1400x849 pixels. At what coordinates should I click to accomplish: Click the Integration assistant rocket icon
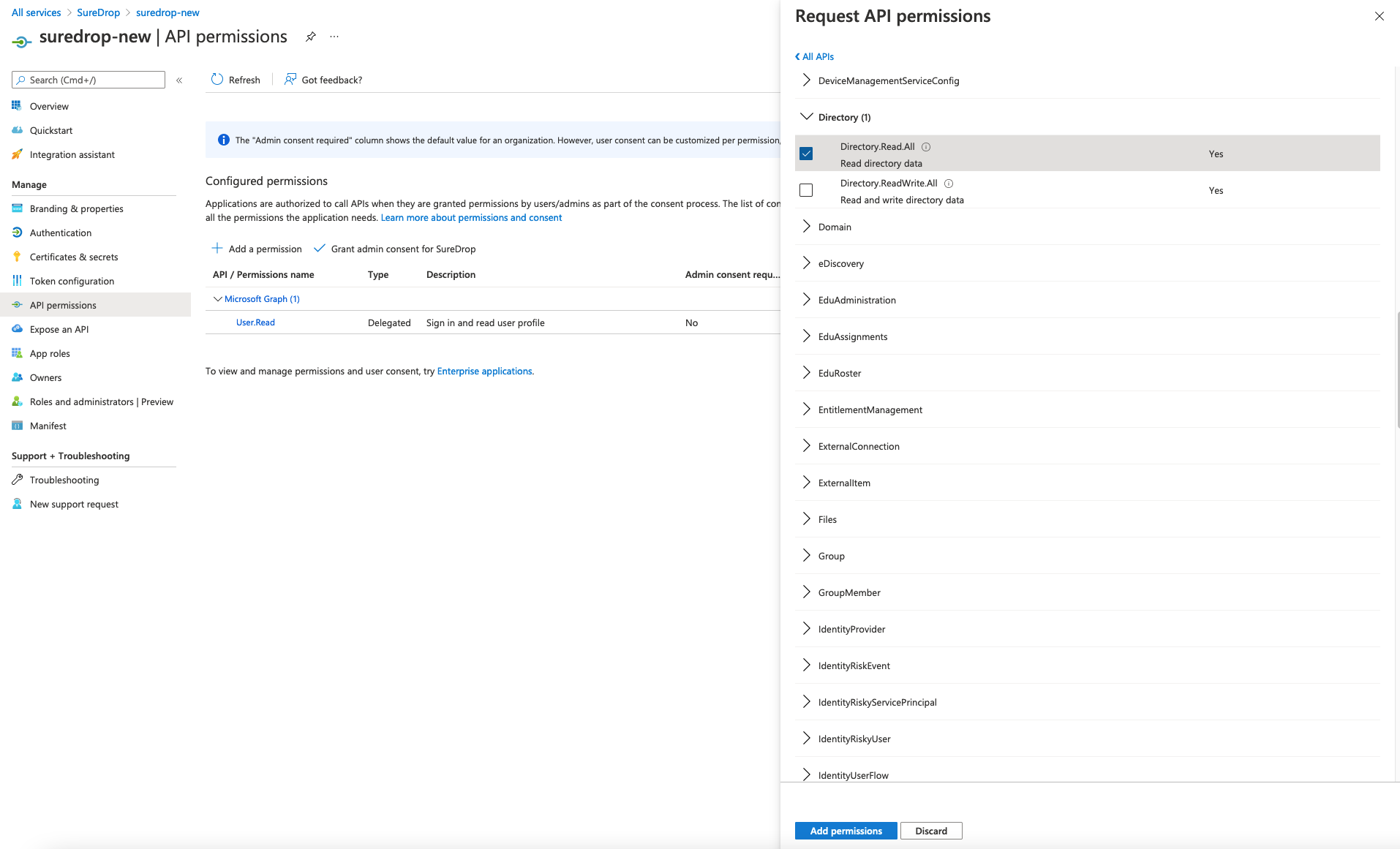(x=17, y=154)
